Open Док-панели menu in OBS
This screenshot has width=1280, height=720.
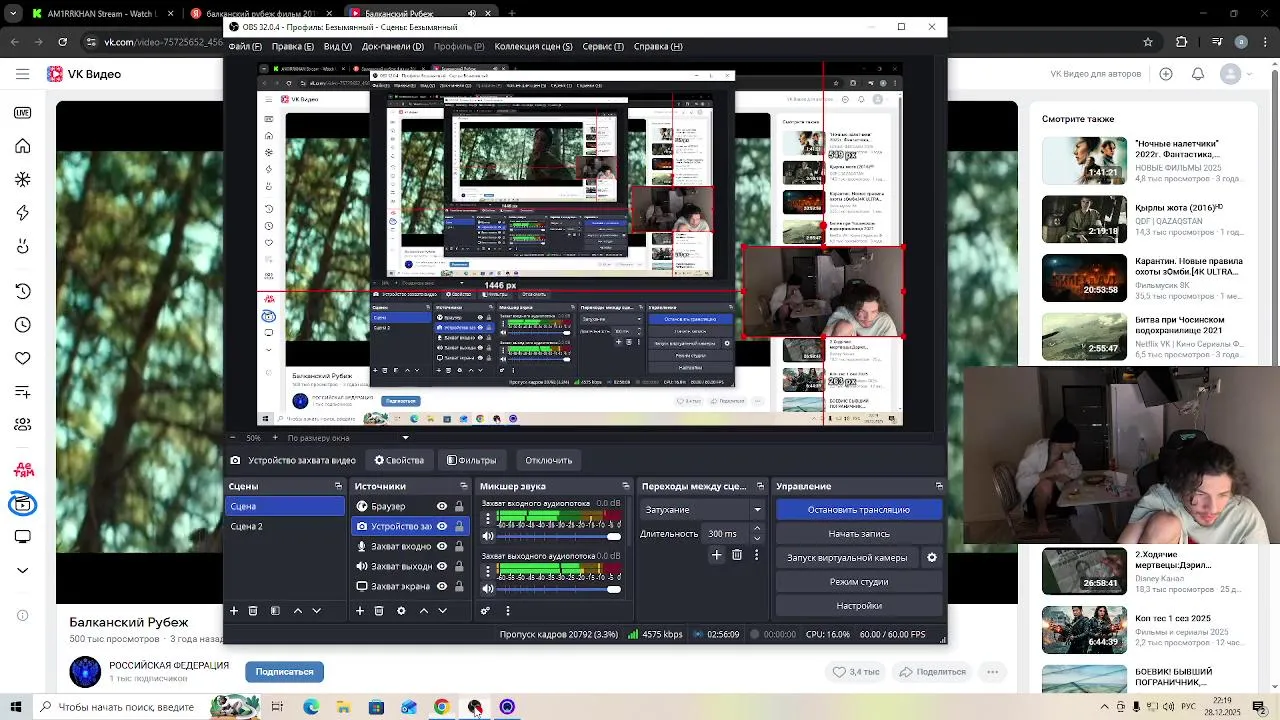[x=393, y=46]
